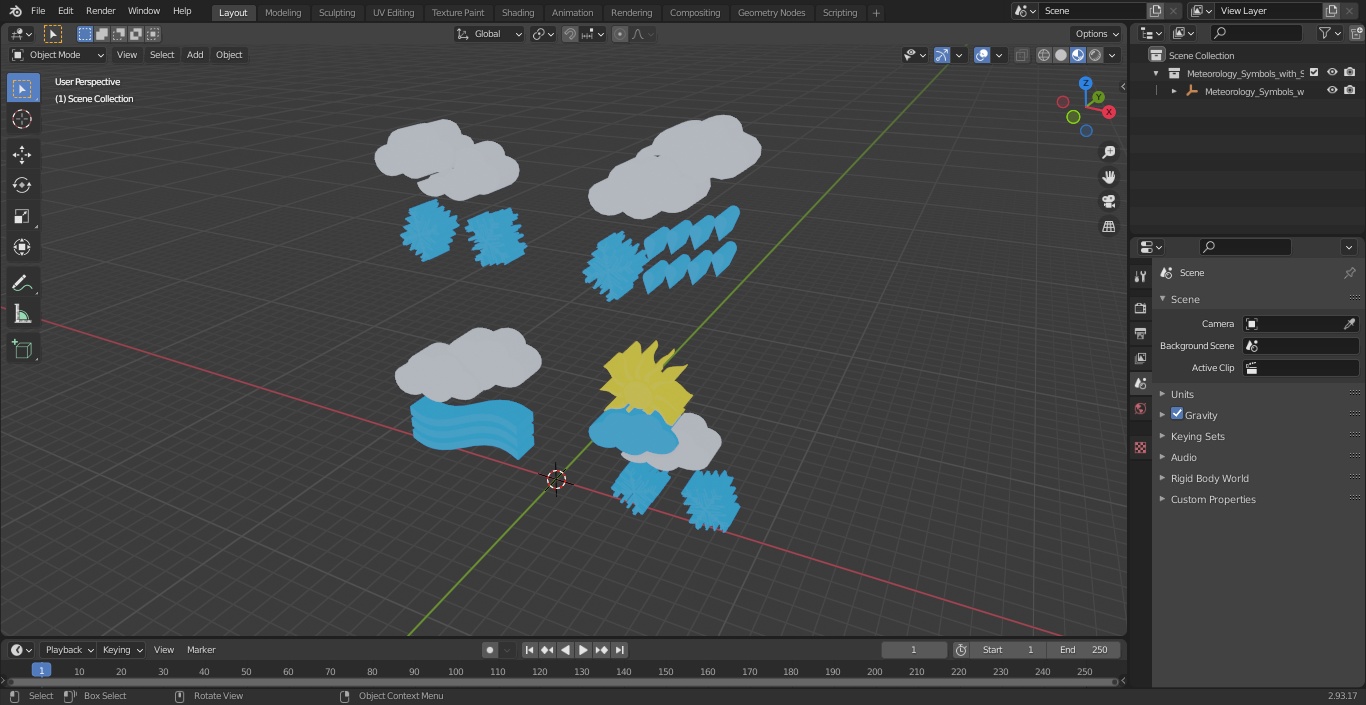Select material preview shading
Viewport: 1366px width, 705px height.
pyautogui.click(x=1078, y=55)
